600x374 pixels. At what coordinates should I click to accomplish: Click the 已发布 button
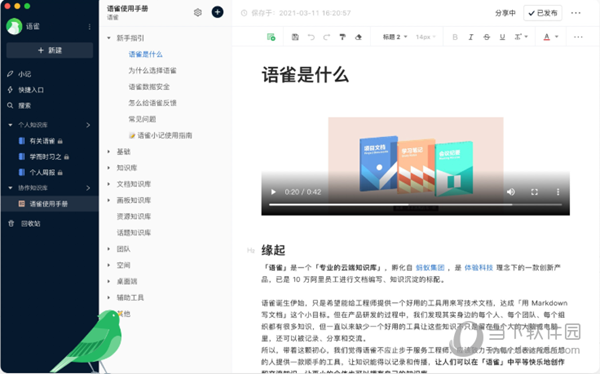543,13
